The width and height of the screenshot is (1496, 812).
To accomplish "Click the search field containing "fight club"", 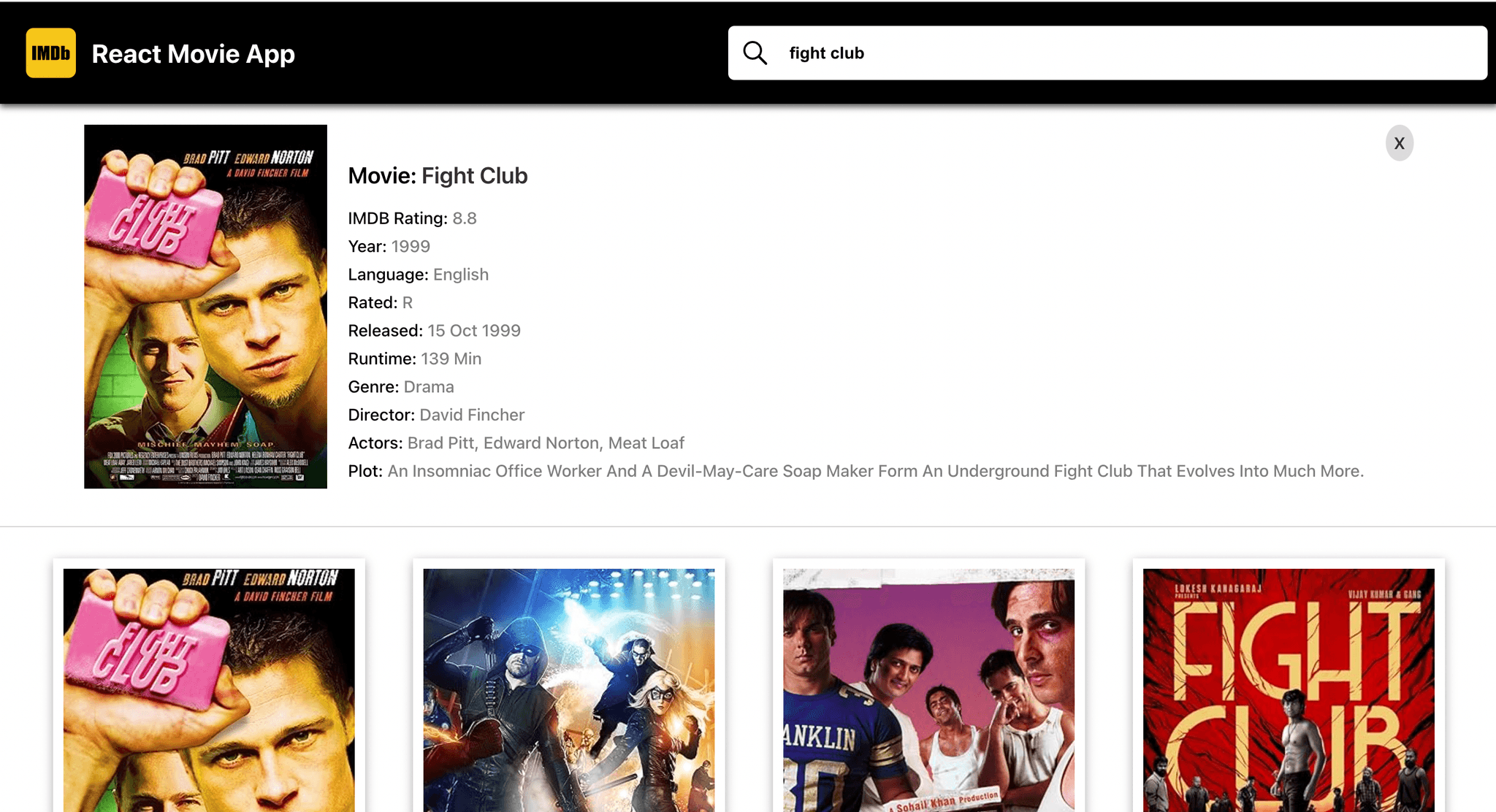I will 1107,53.
